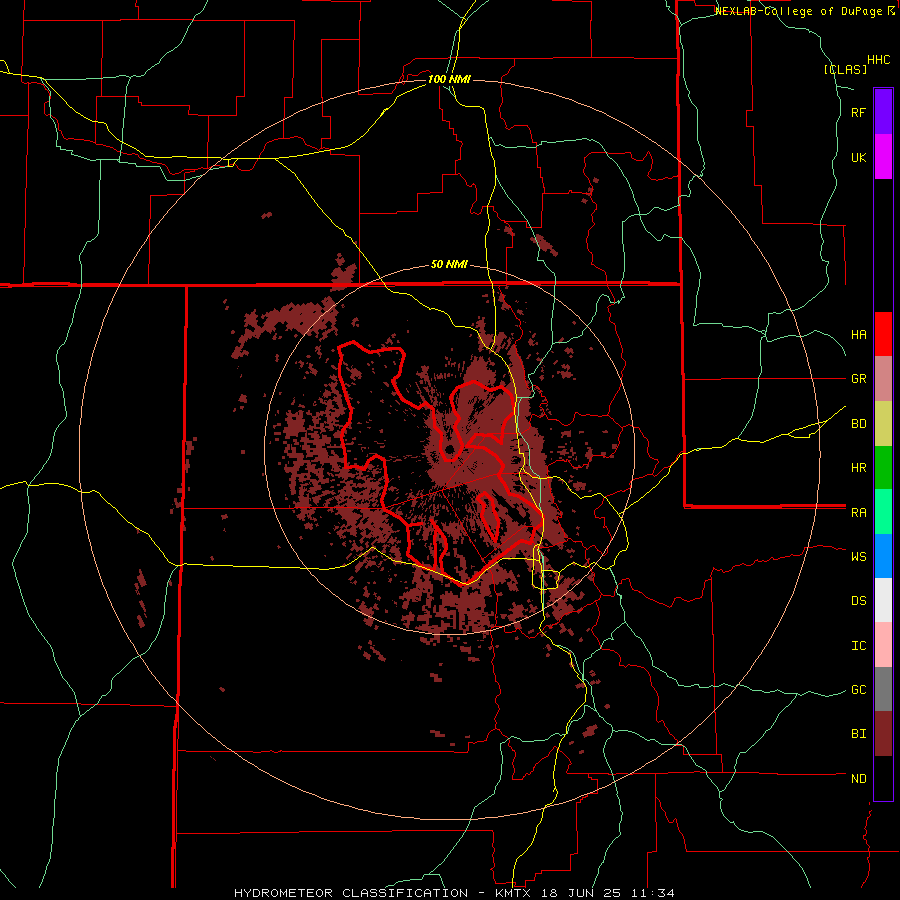Click the GR legend label
The image size is (900, 900).
click(859, 379)
